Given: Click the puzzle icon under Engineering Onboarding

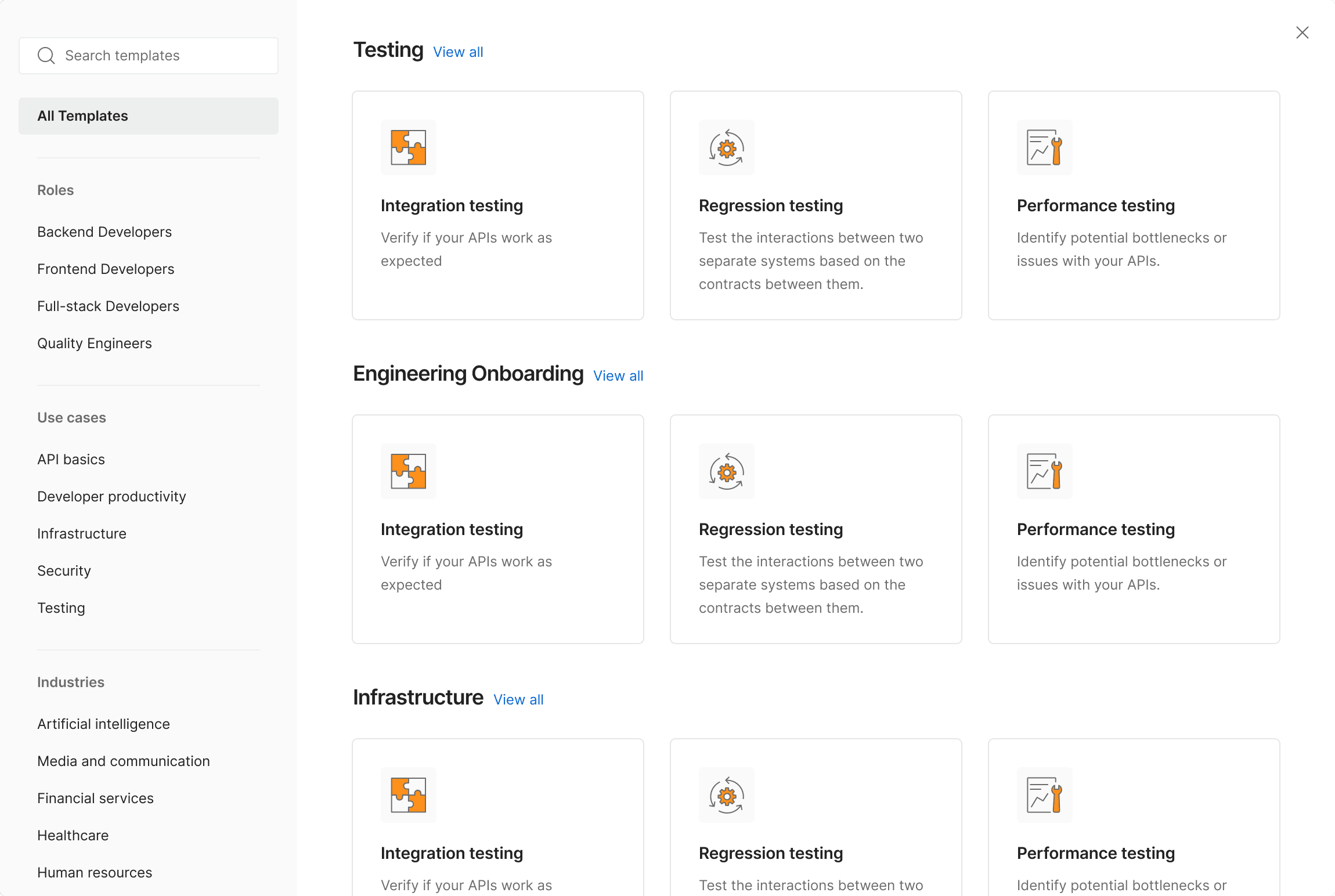Looking at the screenshot, I should click(408, 471).
